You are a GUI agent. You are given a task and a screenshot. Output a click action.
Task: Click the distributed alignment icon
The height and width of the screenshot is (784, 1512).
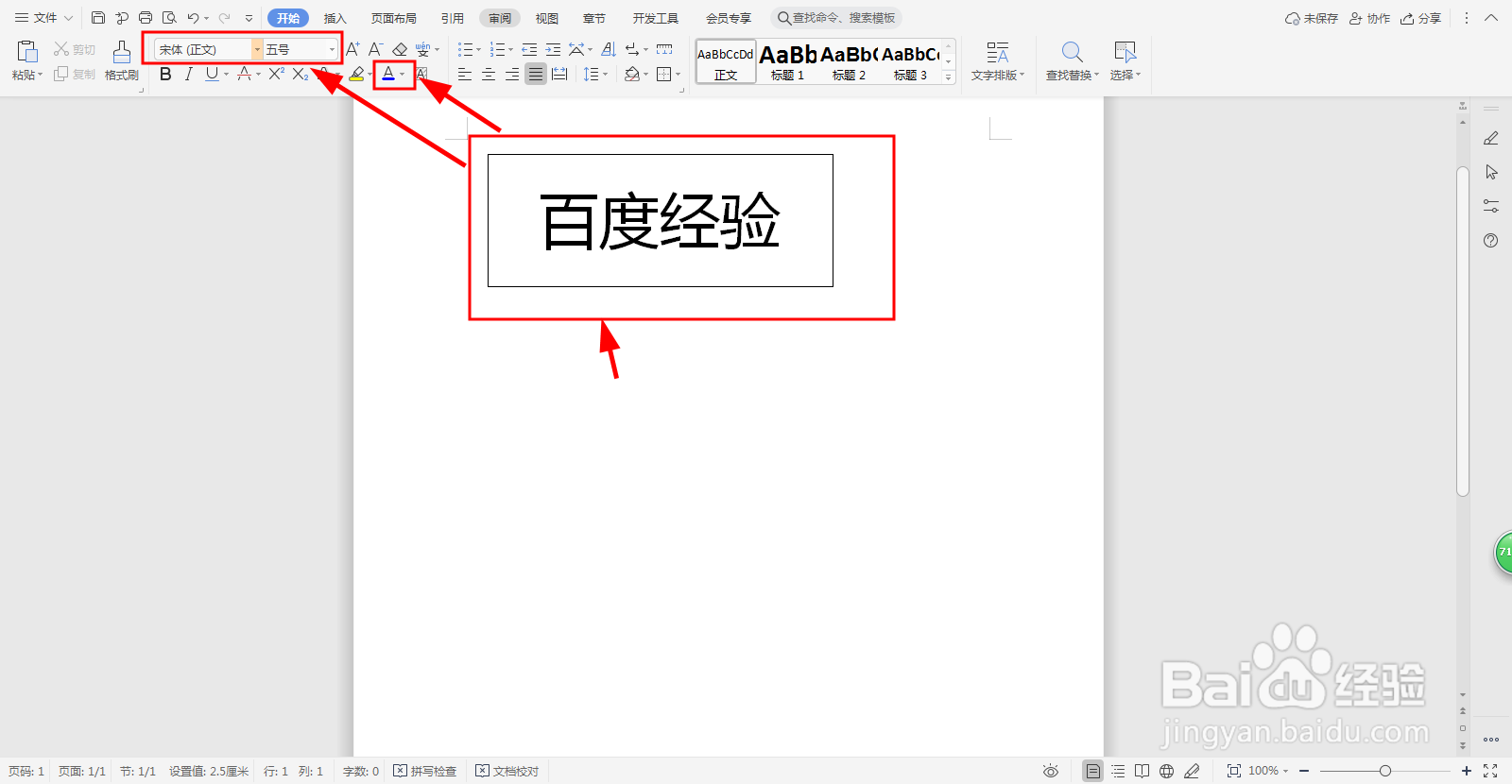coord(559,74)
